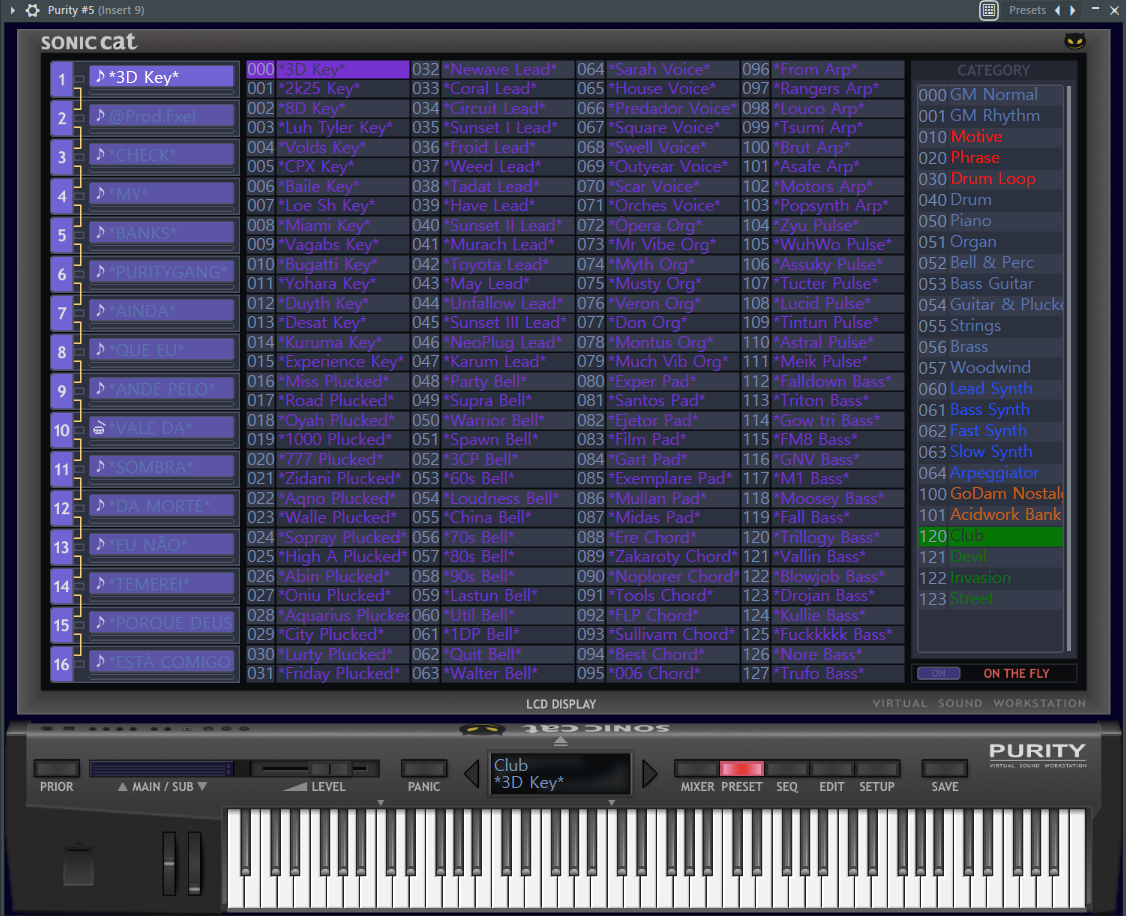Image resolution: width=1126 pixels, height=916 pixels.
Task: Toggle channel 14 enable box
Action: click(x=79, y=586)
